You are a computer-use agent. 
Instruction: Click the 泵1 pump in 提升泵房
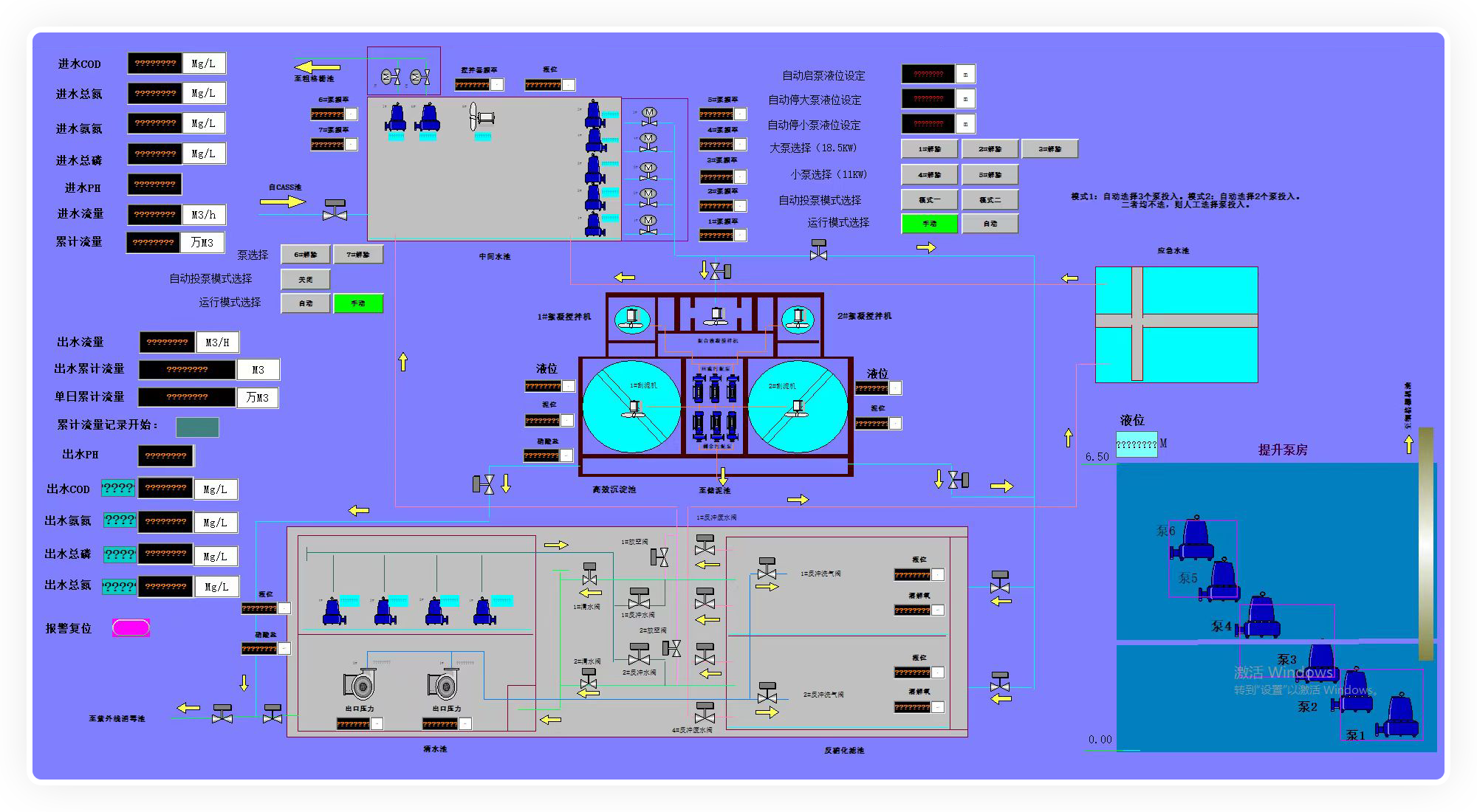pos(1399,717)
